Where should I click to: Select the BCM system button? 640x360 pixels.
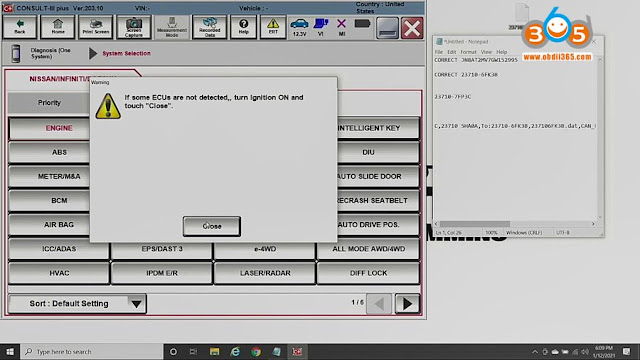49,200
